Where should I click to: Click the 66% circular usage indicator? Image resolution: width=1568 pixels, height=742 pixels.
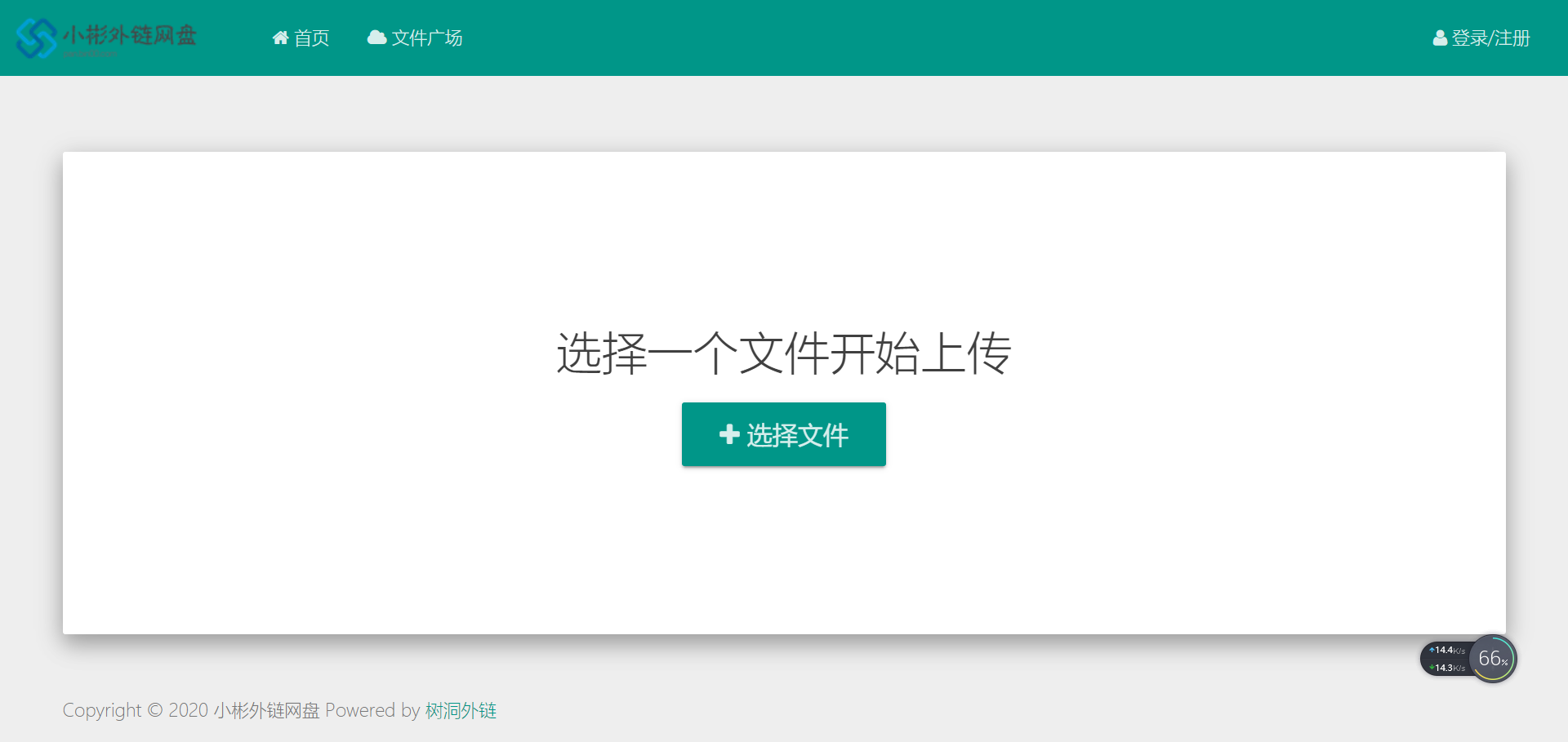click(x=1492, y=659)
